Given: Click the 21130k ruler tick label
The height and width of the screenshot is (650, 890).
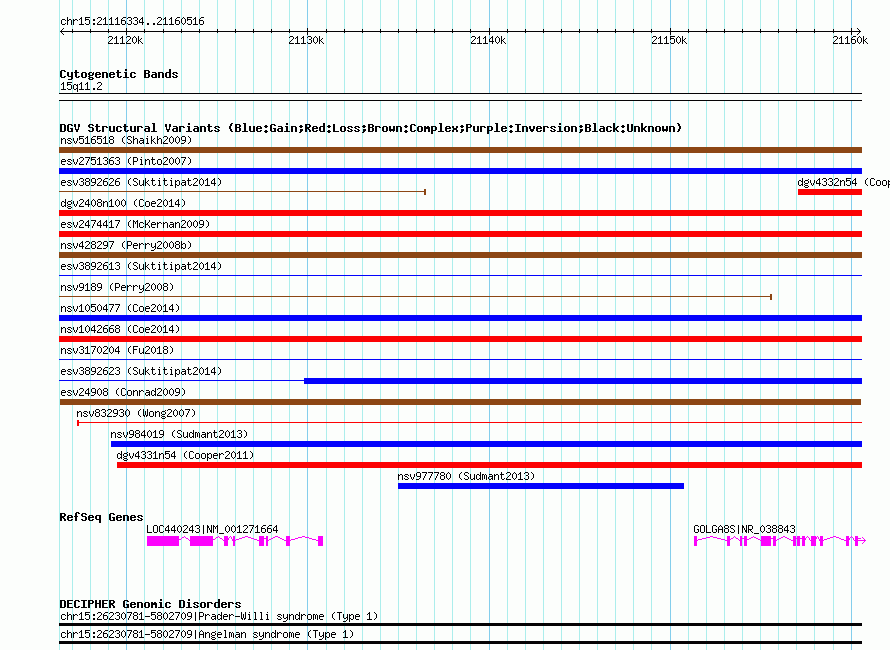Looking at the screenshot, I should (x=307, y=40).
